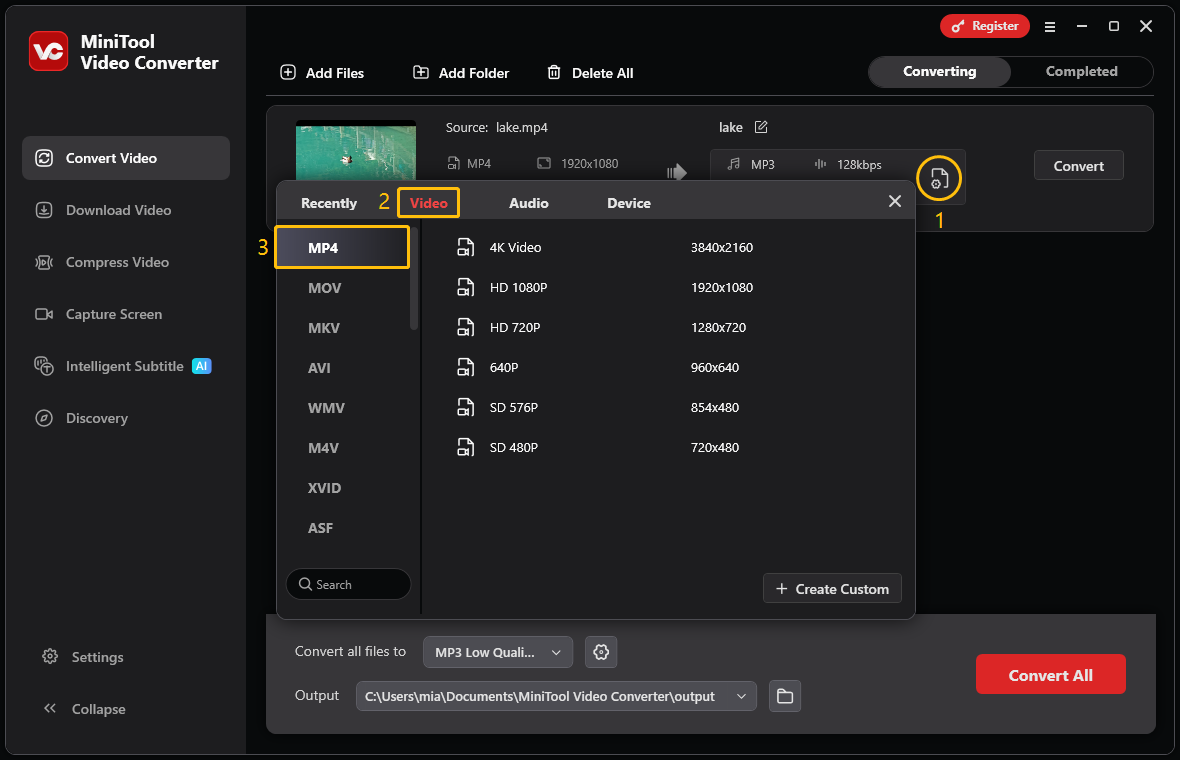Click the Convert All button

point(1050,674)
